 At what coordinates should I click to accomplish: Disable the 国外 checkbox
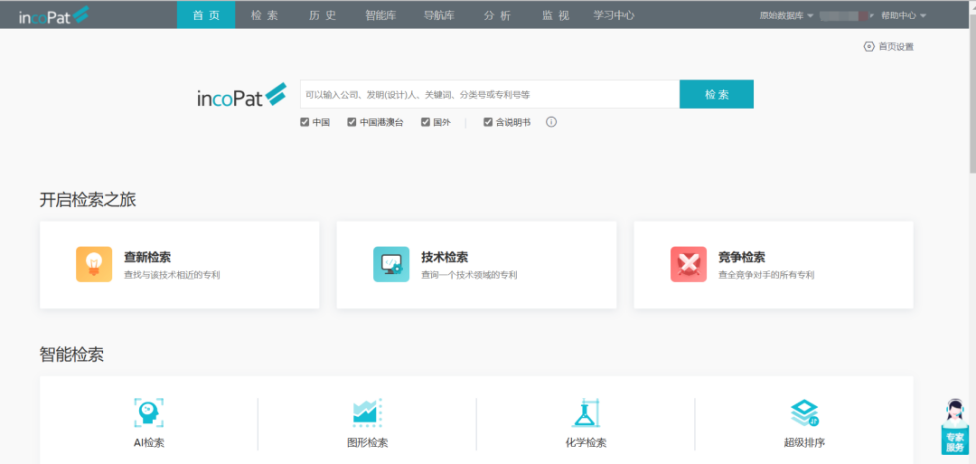(x=425, y=122)
